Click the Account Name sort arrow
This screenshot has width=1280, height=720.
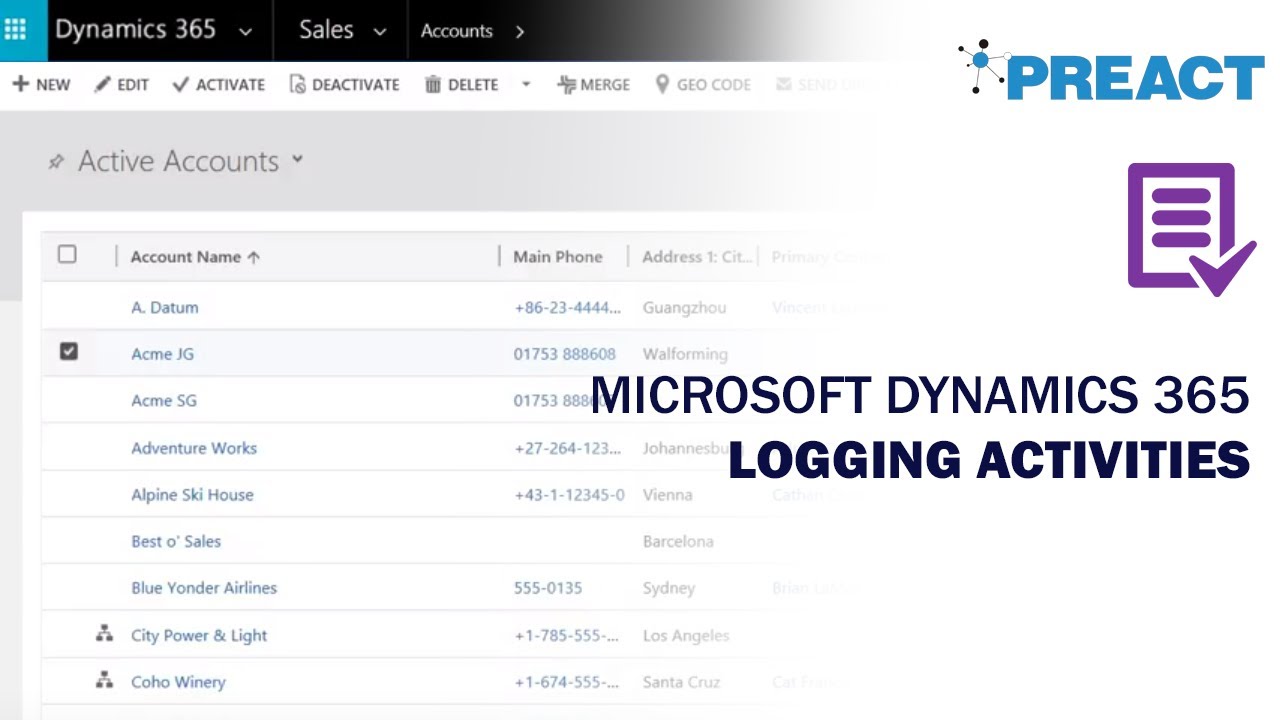click(254, 257)
